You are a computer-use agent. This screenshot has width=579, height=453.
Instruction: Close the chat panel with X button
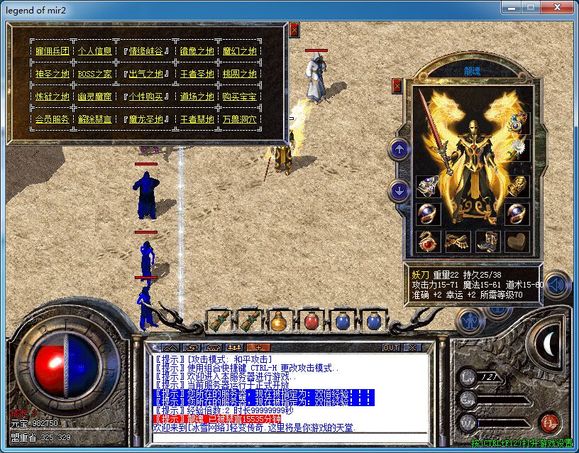click(412, 347)
